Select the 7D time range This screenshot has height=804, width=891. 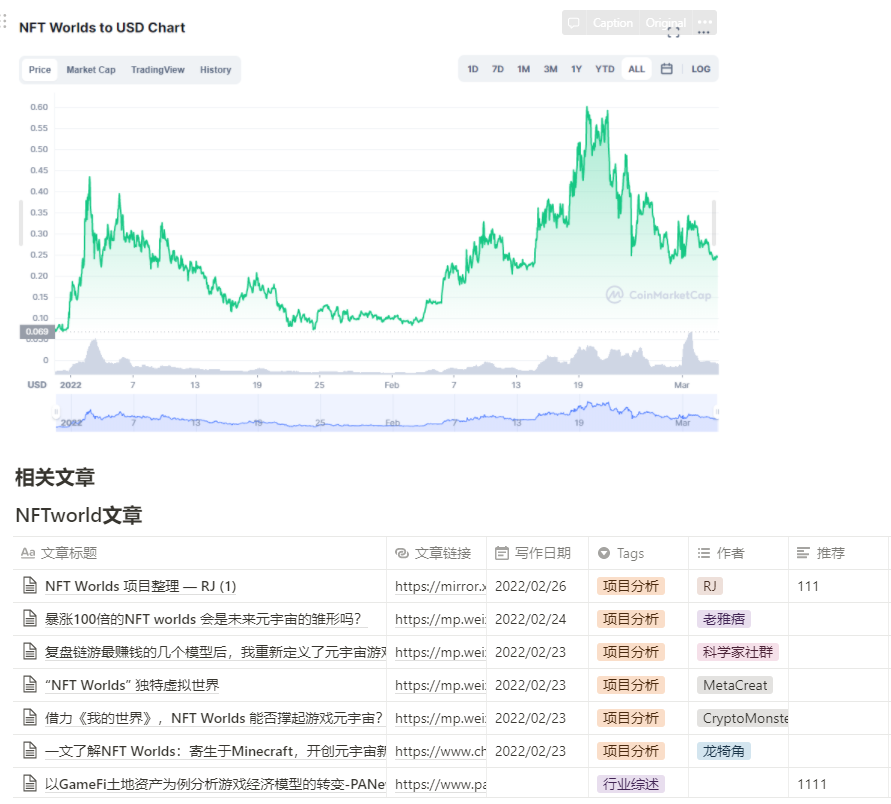[x=498, y=69]
